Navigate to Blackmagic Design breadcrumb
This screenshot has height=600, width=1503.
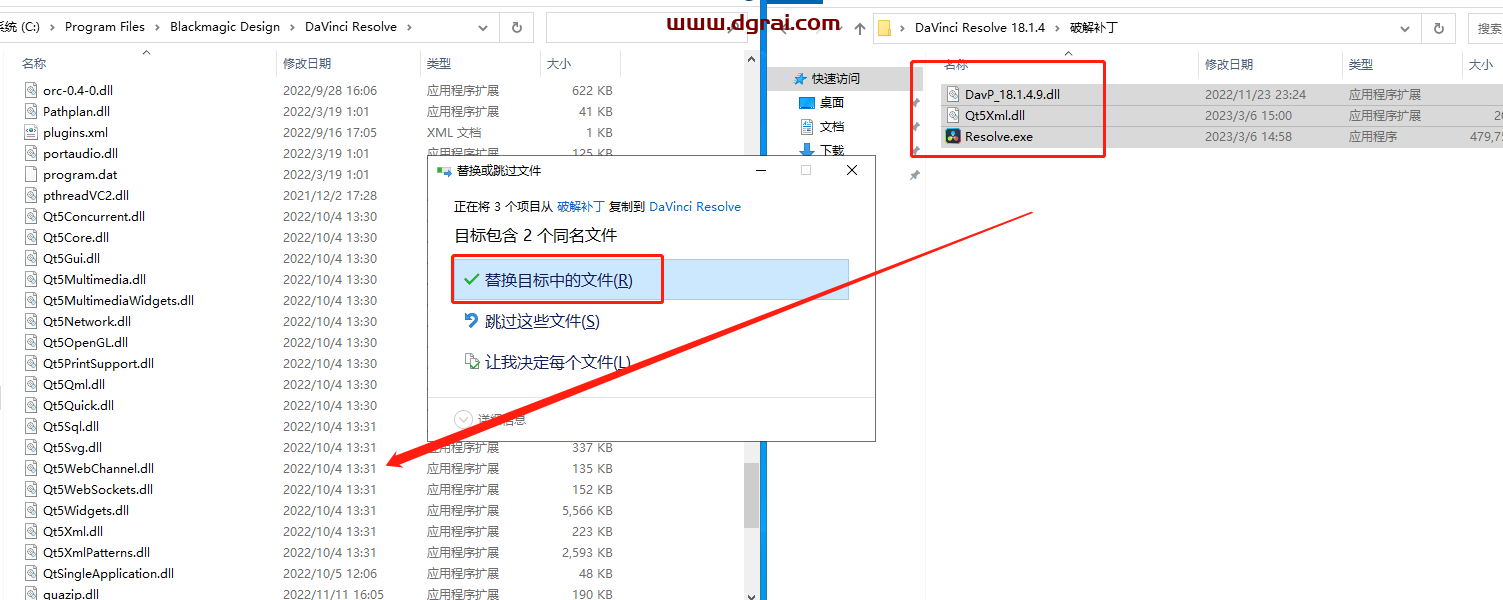coord(225,27)
